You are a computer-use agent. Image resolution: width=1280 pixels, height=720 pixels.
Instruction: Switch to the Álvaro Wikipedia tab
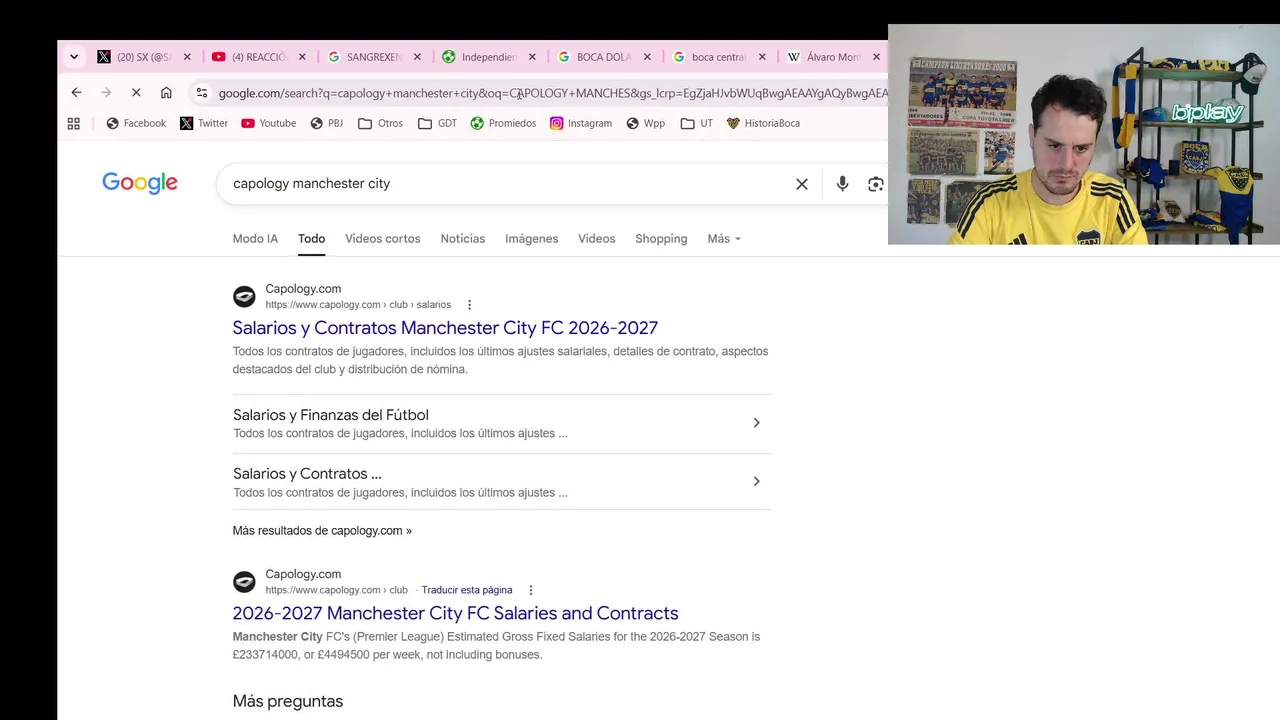824,57
